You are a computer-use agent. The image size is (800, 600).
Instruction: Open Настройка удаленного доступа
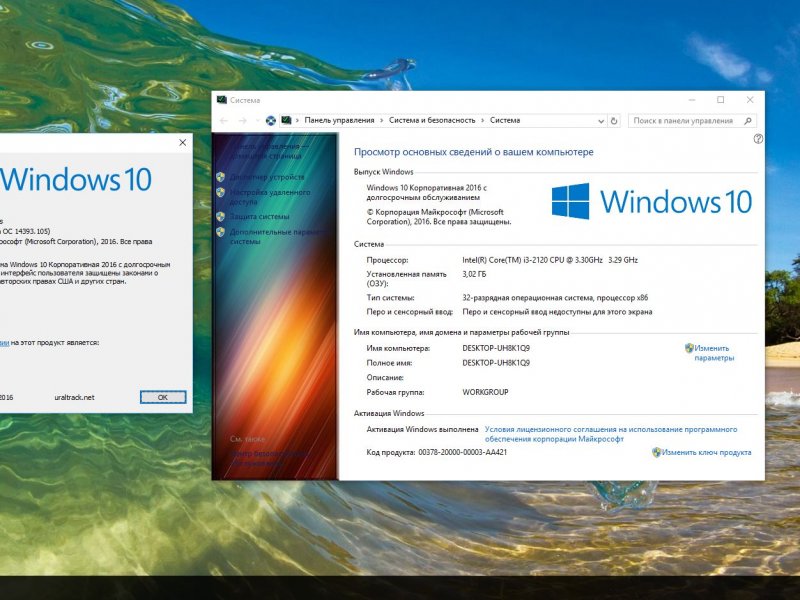click(x=270, y=197)
